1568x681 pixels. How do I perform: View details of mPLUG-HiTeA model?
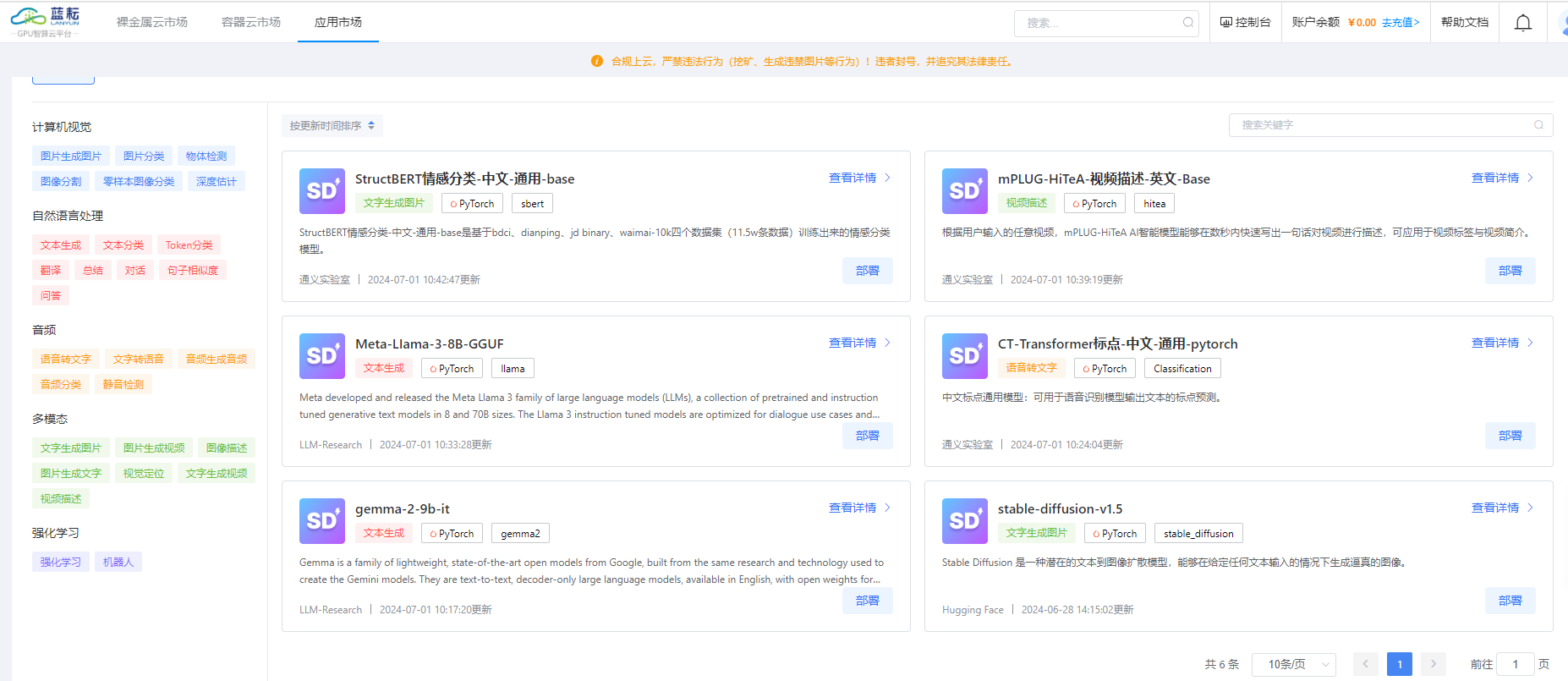[x=1502, y=178]
